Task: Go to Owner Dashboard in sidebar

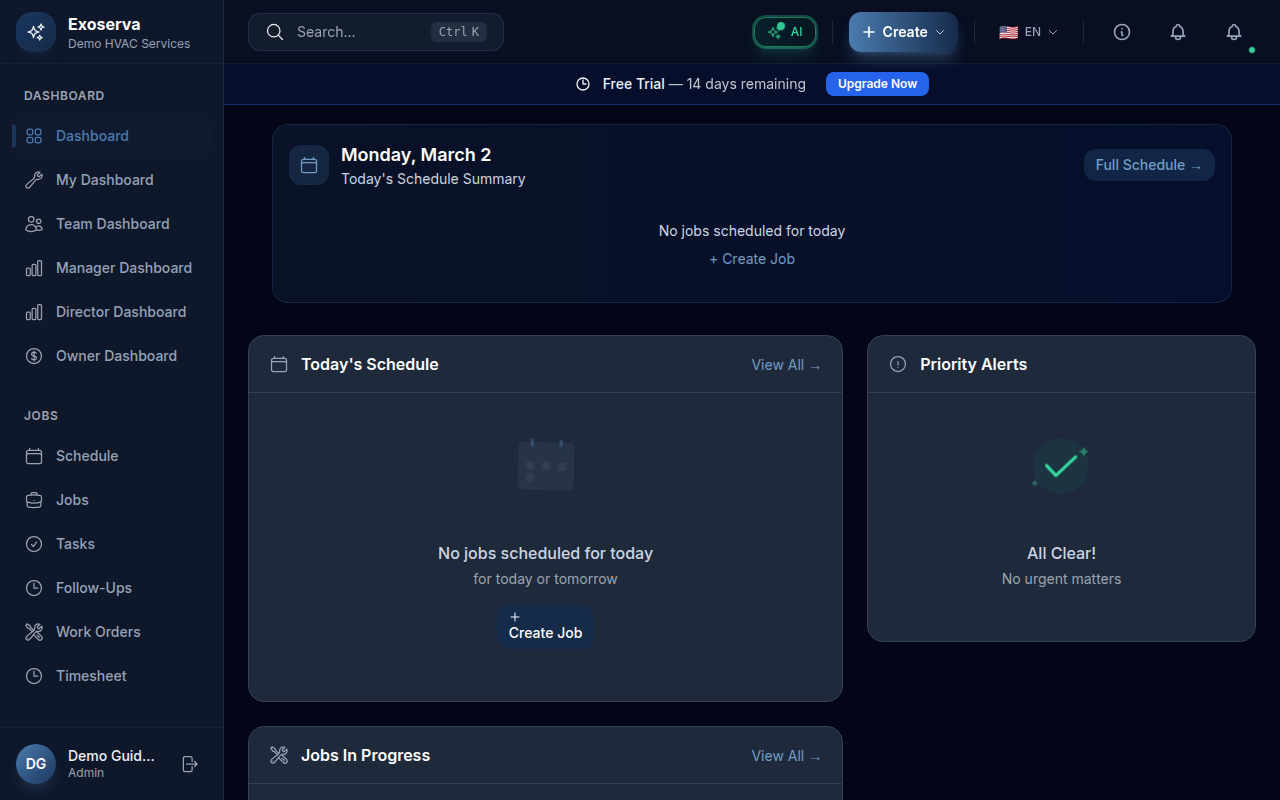Action: (x=116, y=356)
